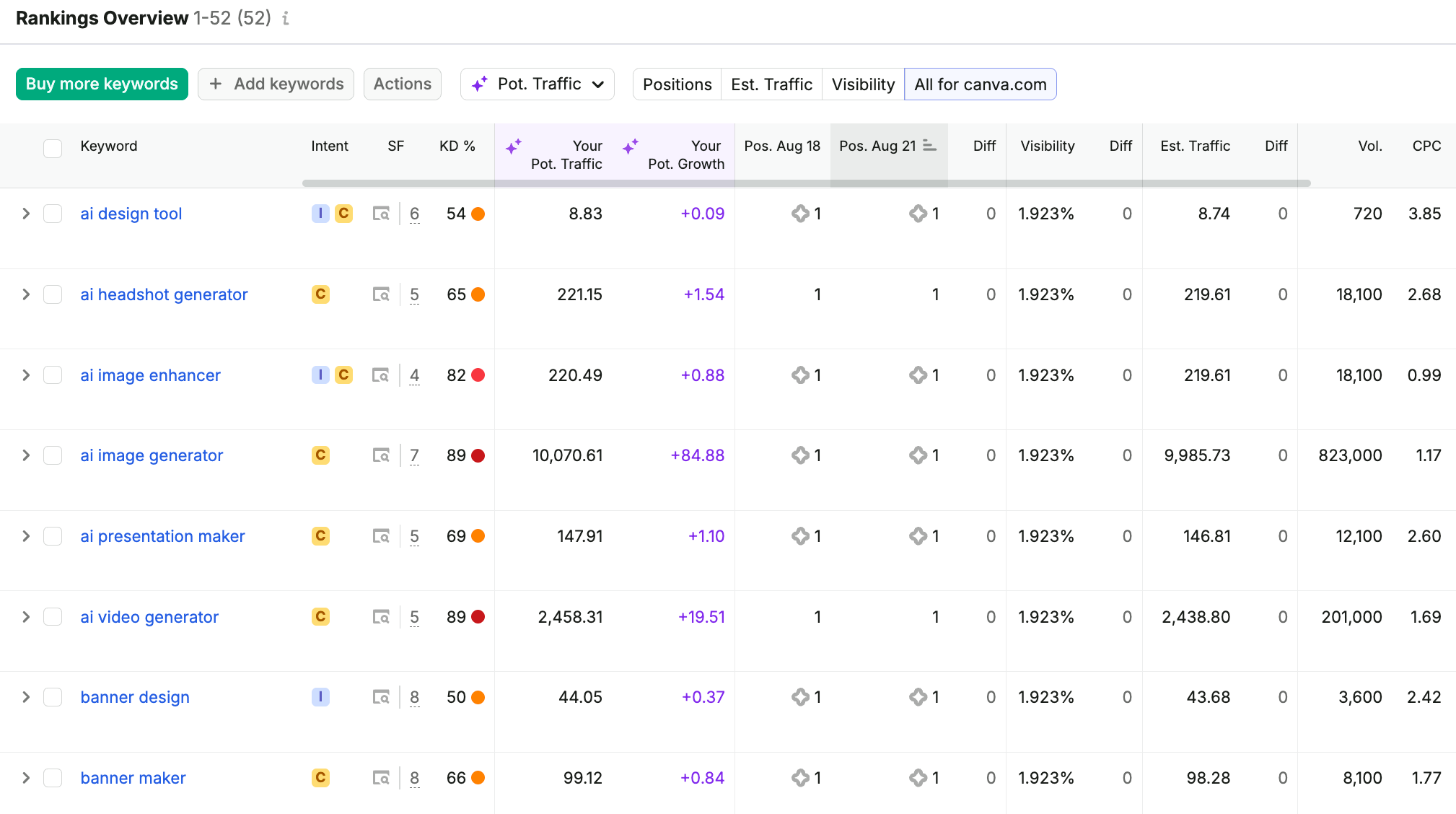Image resolution: width=1456 pixels, height=814 pixels.
Task: Click the Commercial intent badge for ai headshot generator
Action: [x=320, y=294]
